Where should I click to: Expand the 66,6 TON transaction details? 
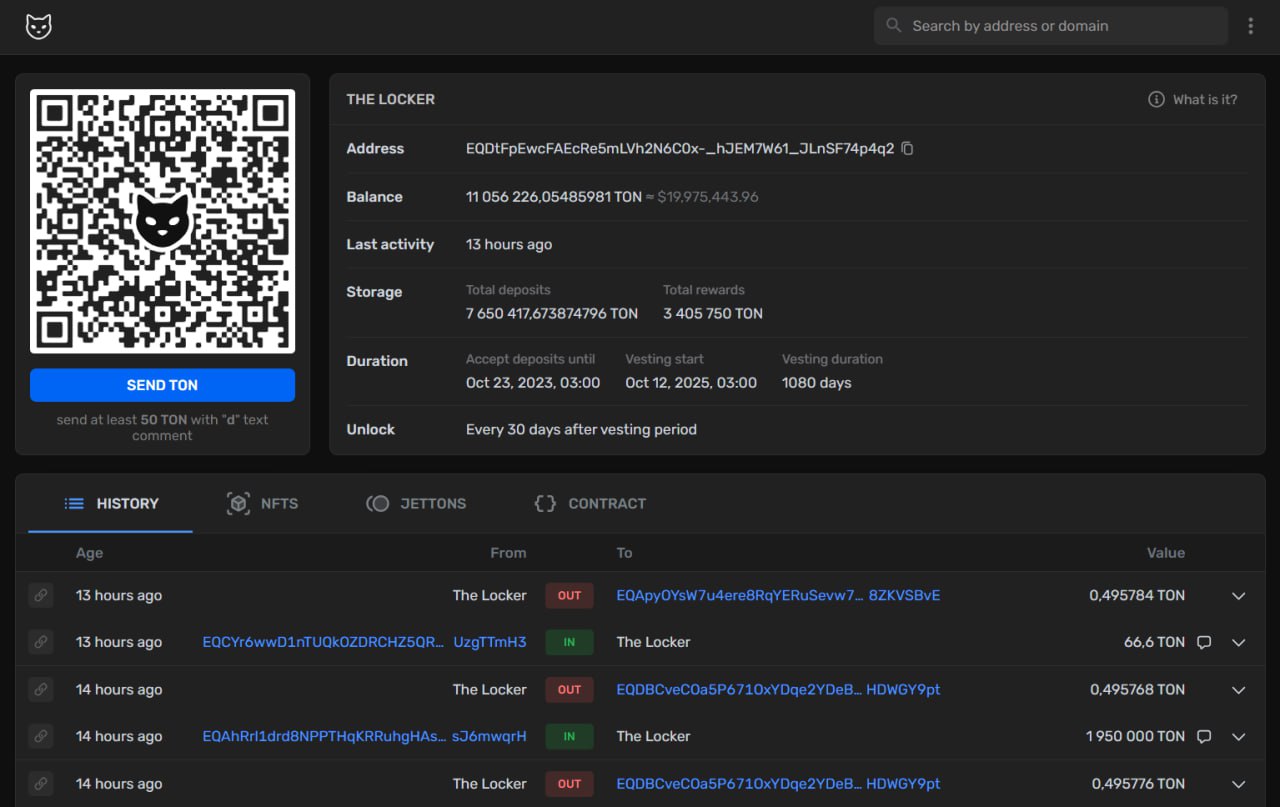[x=1239, y=642]
